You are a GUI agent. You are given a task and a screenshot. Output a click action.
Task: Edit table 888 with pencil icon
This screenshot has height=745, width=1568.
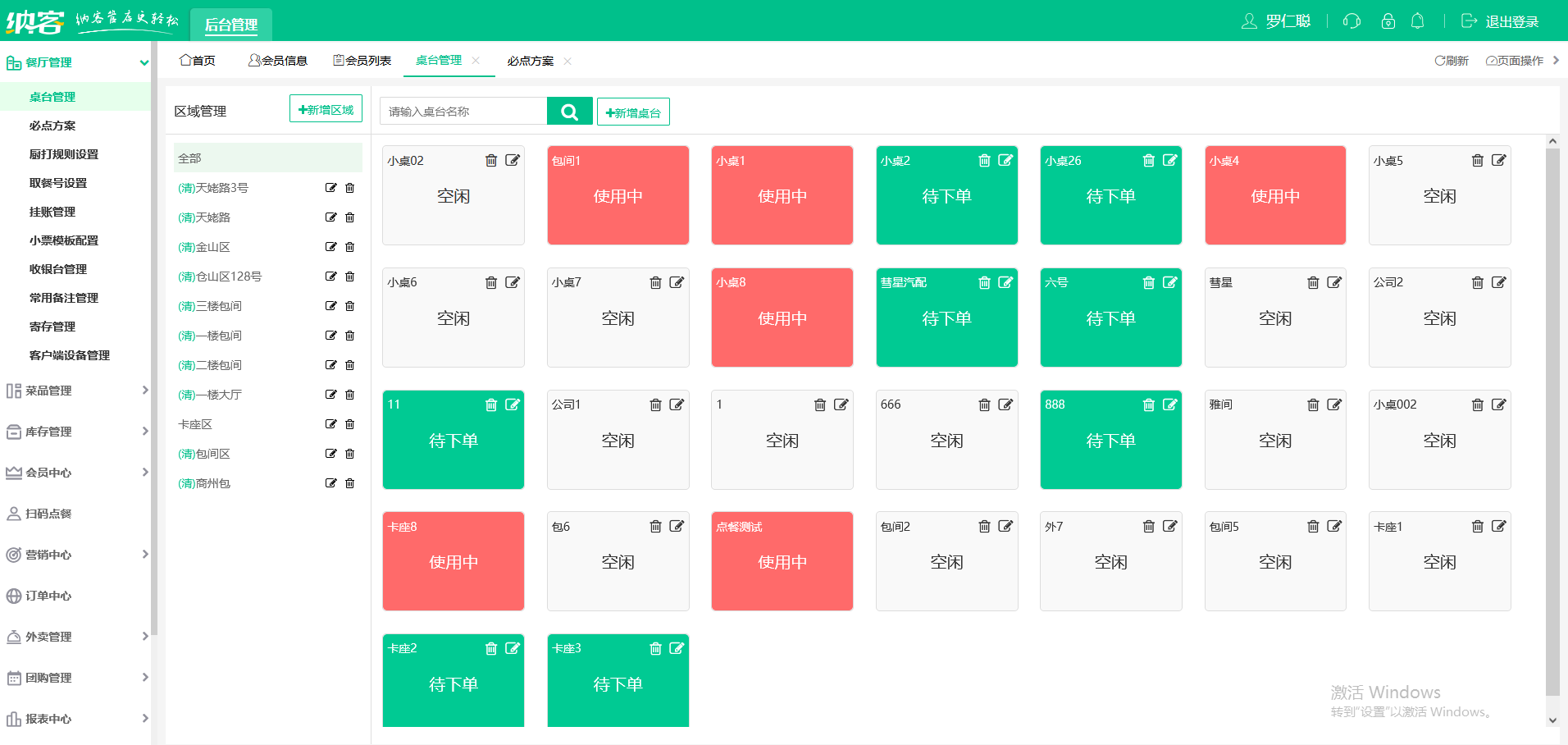[x=1169, y=404]
